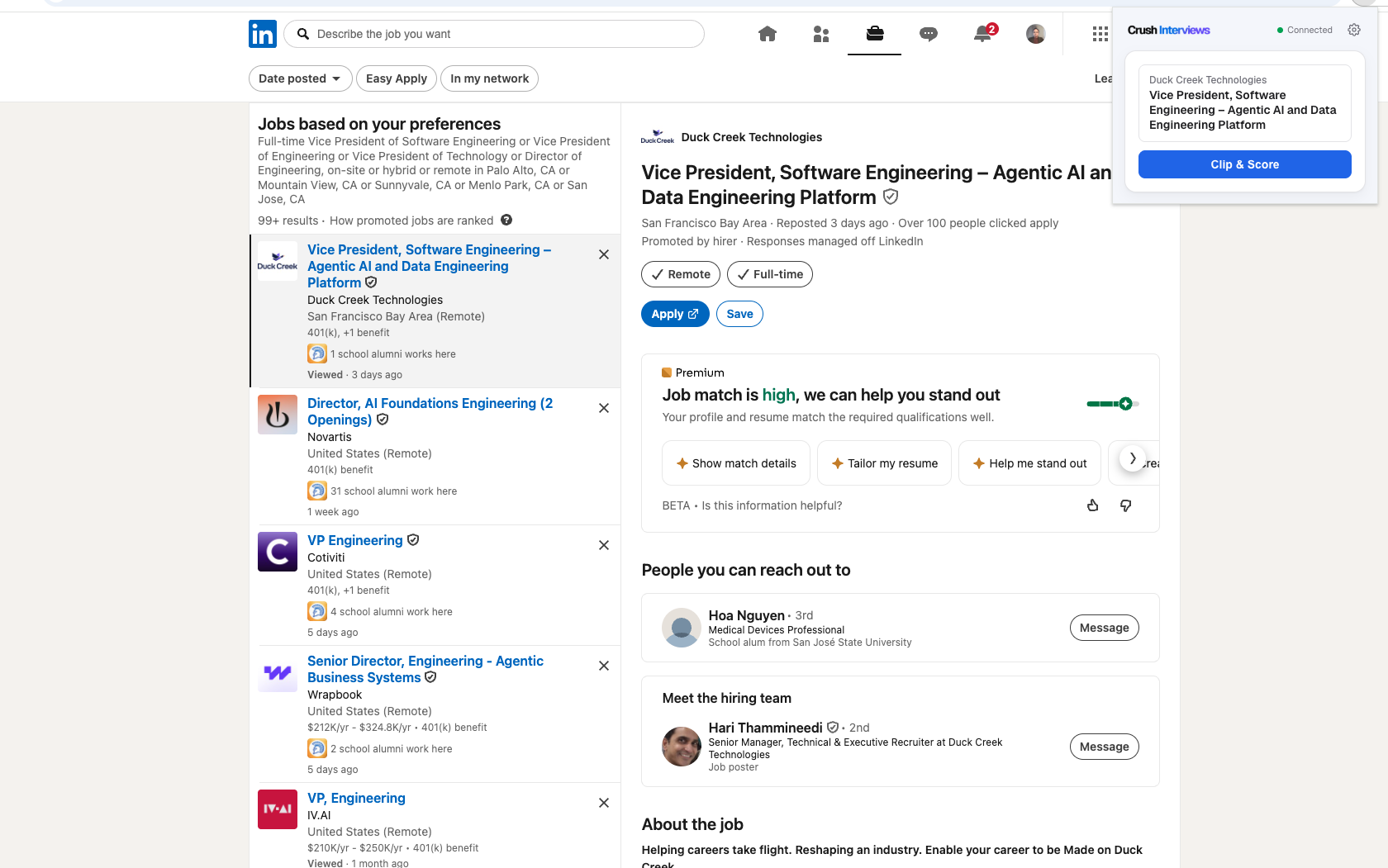Click thumbs up for helpful information
Screen dimensions: 1388x868
click(1093, 505)
